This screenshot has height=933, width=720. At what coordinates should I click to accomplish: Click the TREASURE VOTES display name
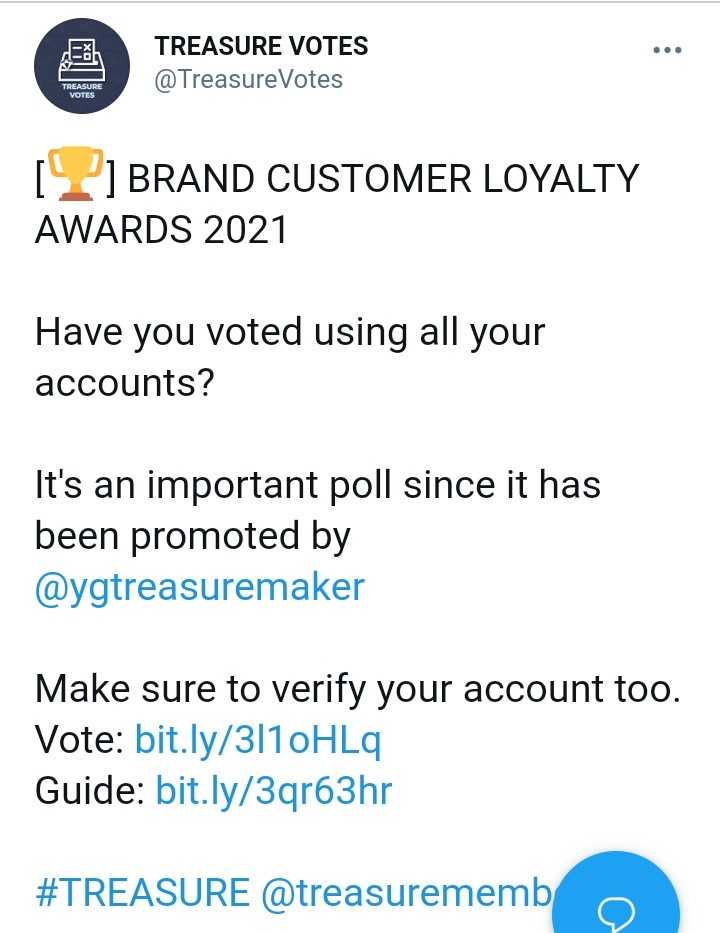click(261, 46)
